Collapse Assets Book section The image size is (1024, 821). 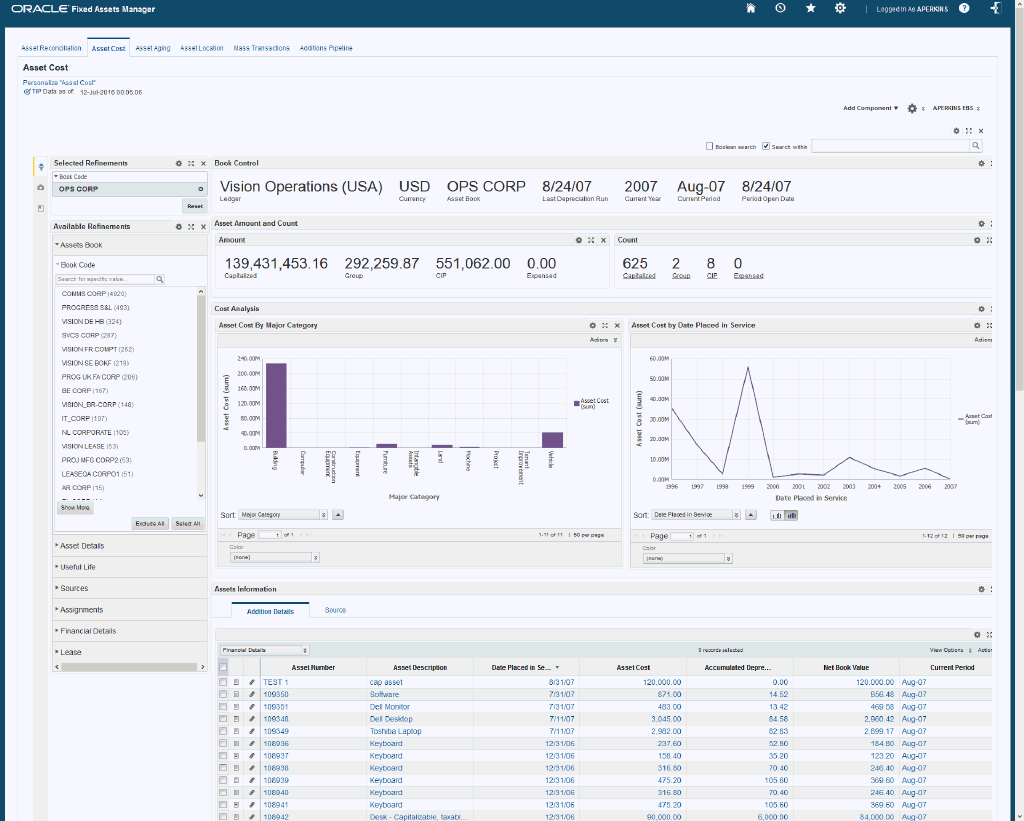(78, 245)
